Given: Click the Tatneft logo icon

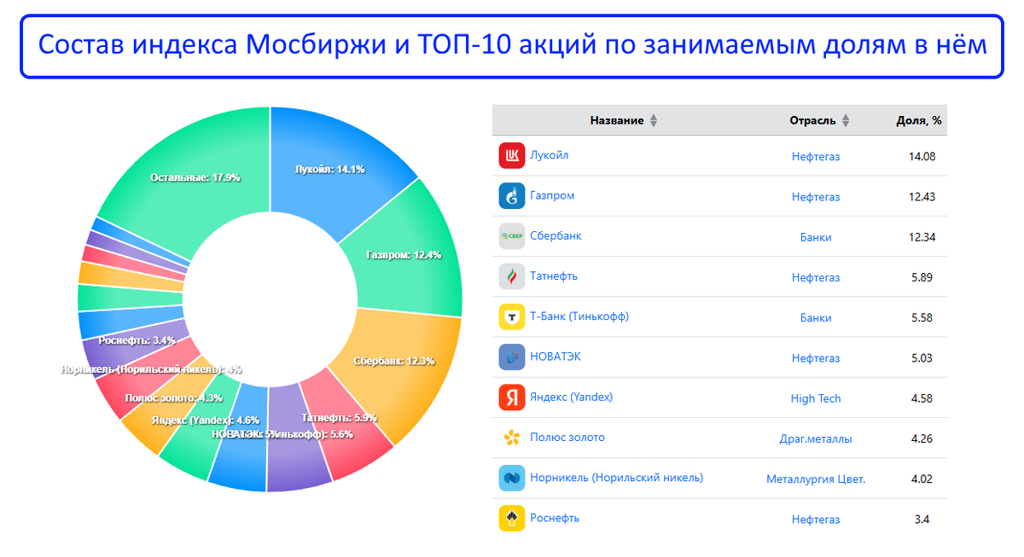Looking at the screenshot, I should [x=511, y=277].
